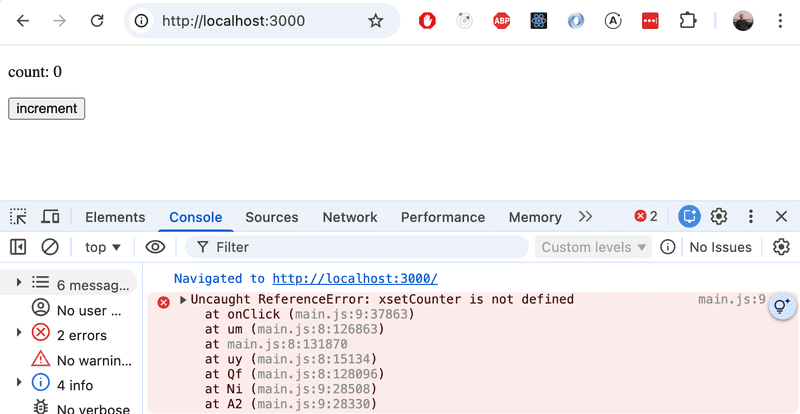Open main.js:8:126863 stack link
The width and height of the screenshot is (800, 414).
coord(317,329)
